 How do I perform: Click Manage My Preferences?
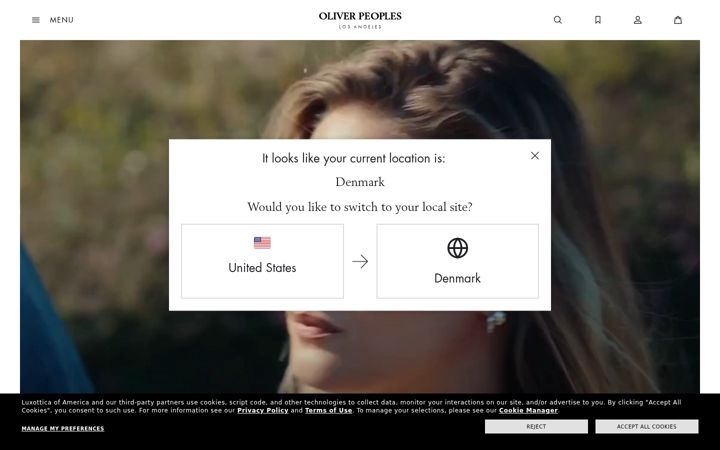[x=63, y=428]
